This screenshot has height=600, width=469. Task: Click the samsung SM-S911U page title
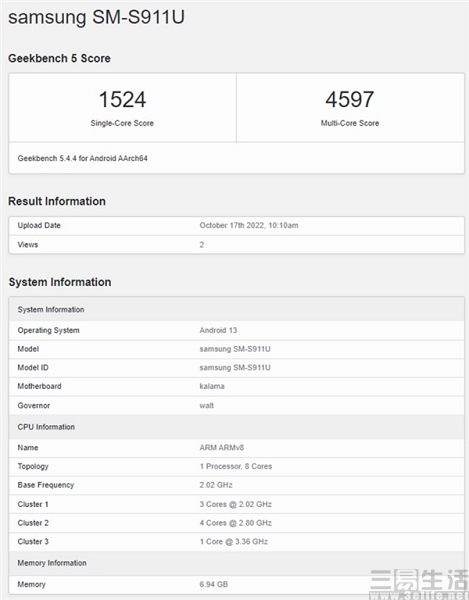pos(96,18)
